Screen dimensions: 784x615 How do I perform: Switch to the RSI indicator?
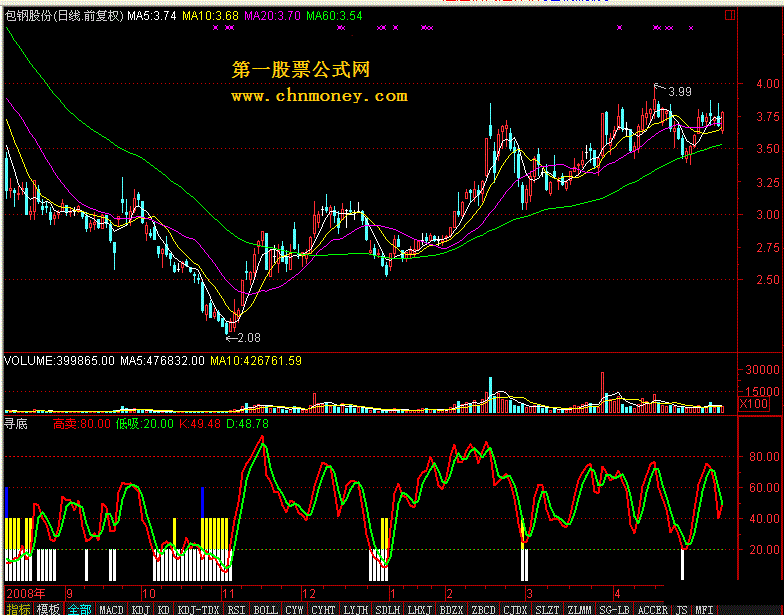click(x=236, y=609)
